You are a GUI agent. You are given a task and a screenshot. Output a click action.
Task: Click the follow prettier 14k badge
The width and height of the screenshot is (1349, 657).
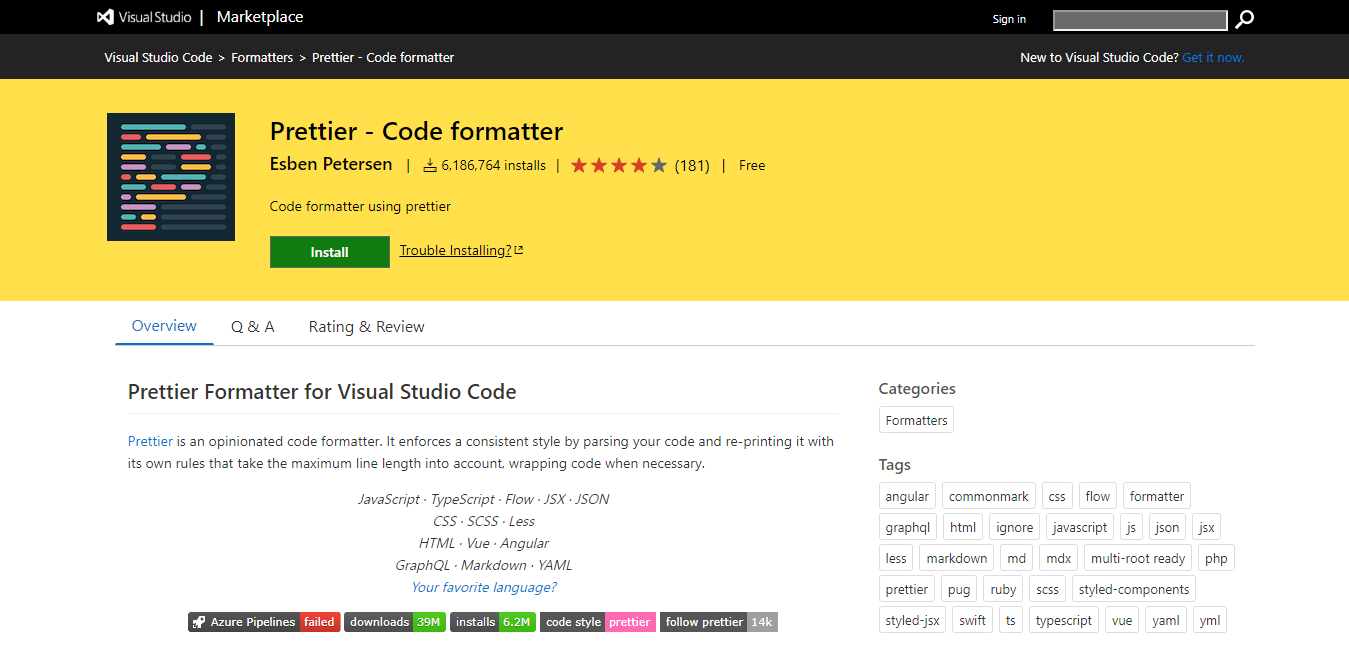719,622
